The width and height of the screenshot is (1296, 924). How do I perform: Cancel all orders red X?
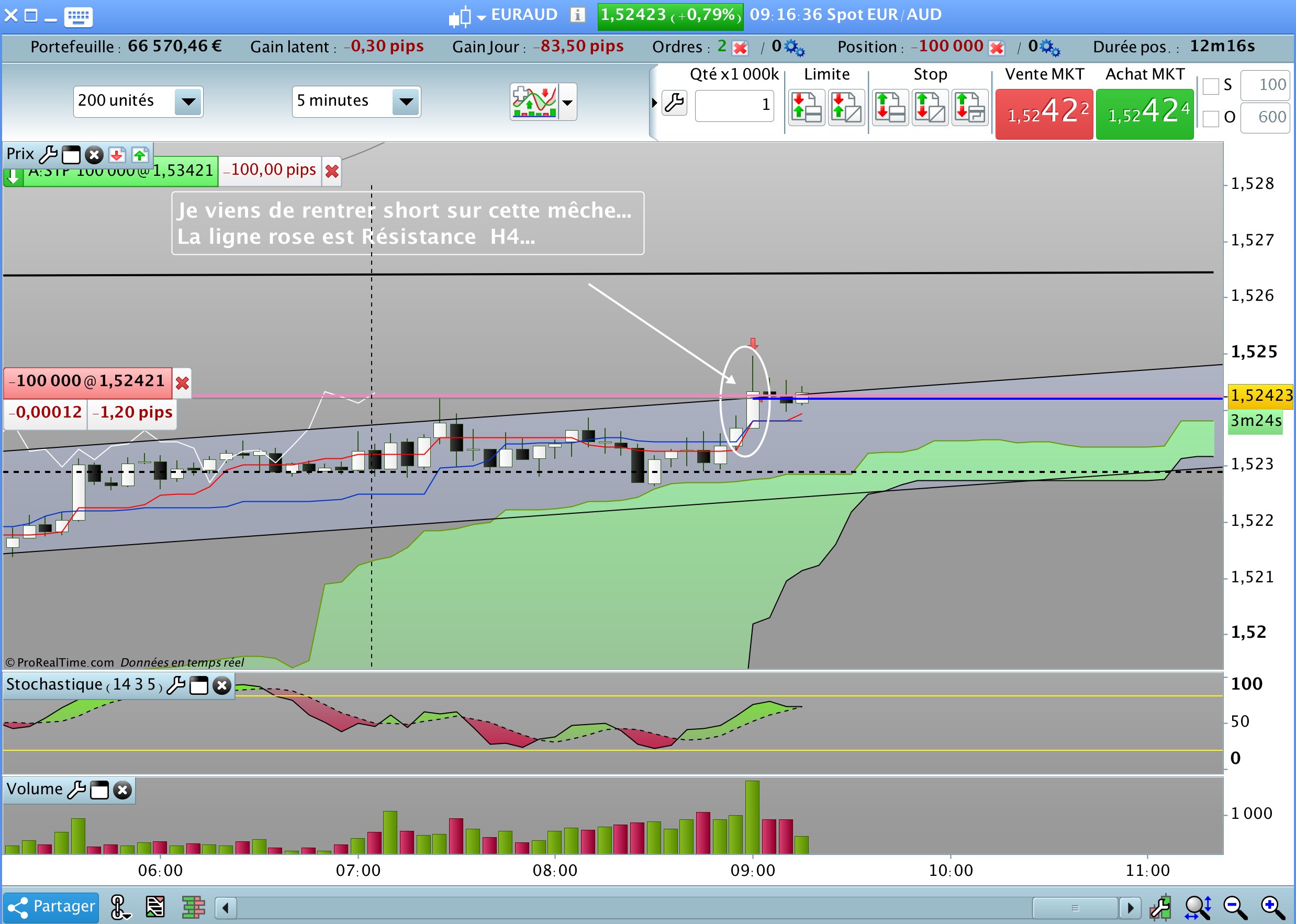pos(740,48)
